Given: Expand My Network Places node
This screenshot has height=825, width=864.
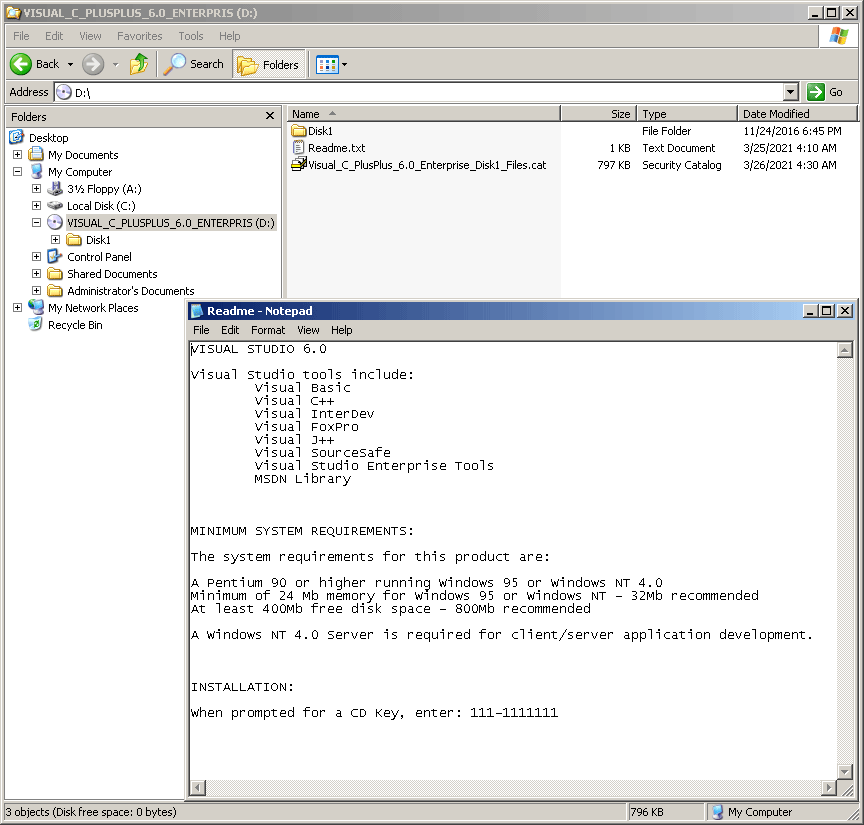Looking at the screenshot, I should click(18, 308).
